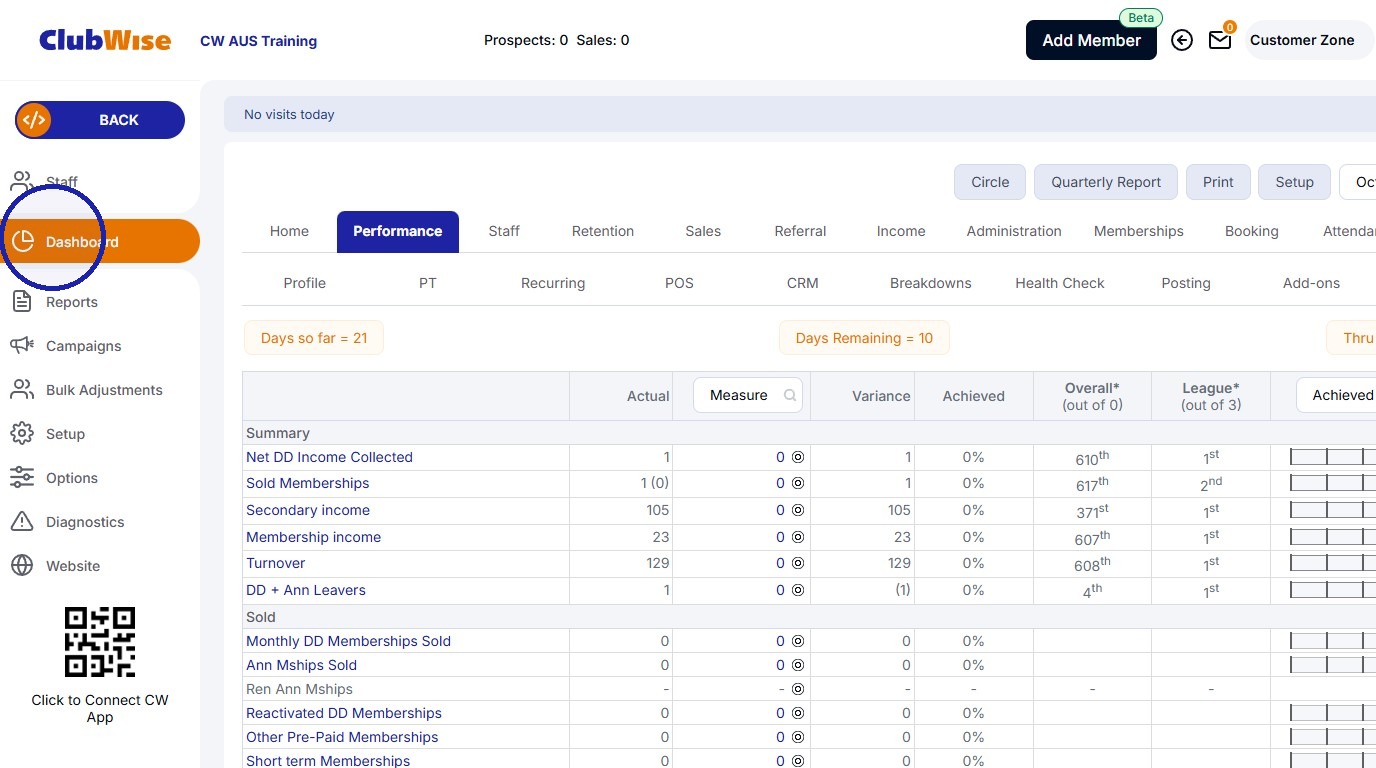Open the Reports document icon
This screenshot has width=1376, height=768.
[x=22, y=302]
